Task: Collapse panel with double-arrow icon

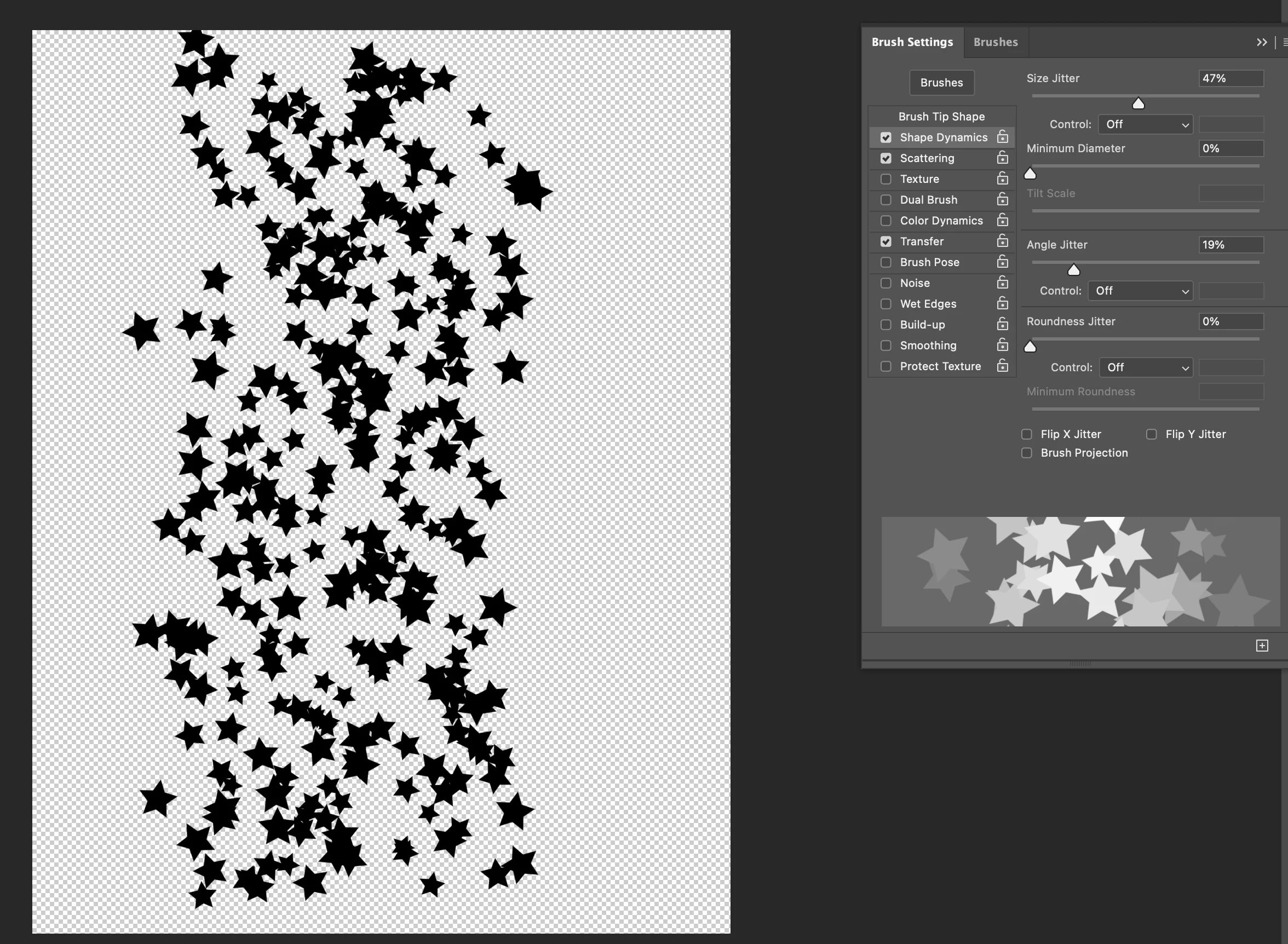Action: coord(1262,42)
